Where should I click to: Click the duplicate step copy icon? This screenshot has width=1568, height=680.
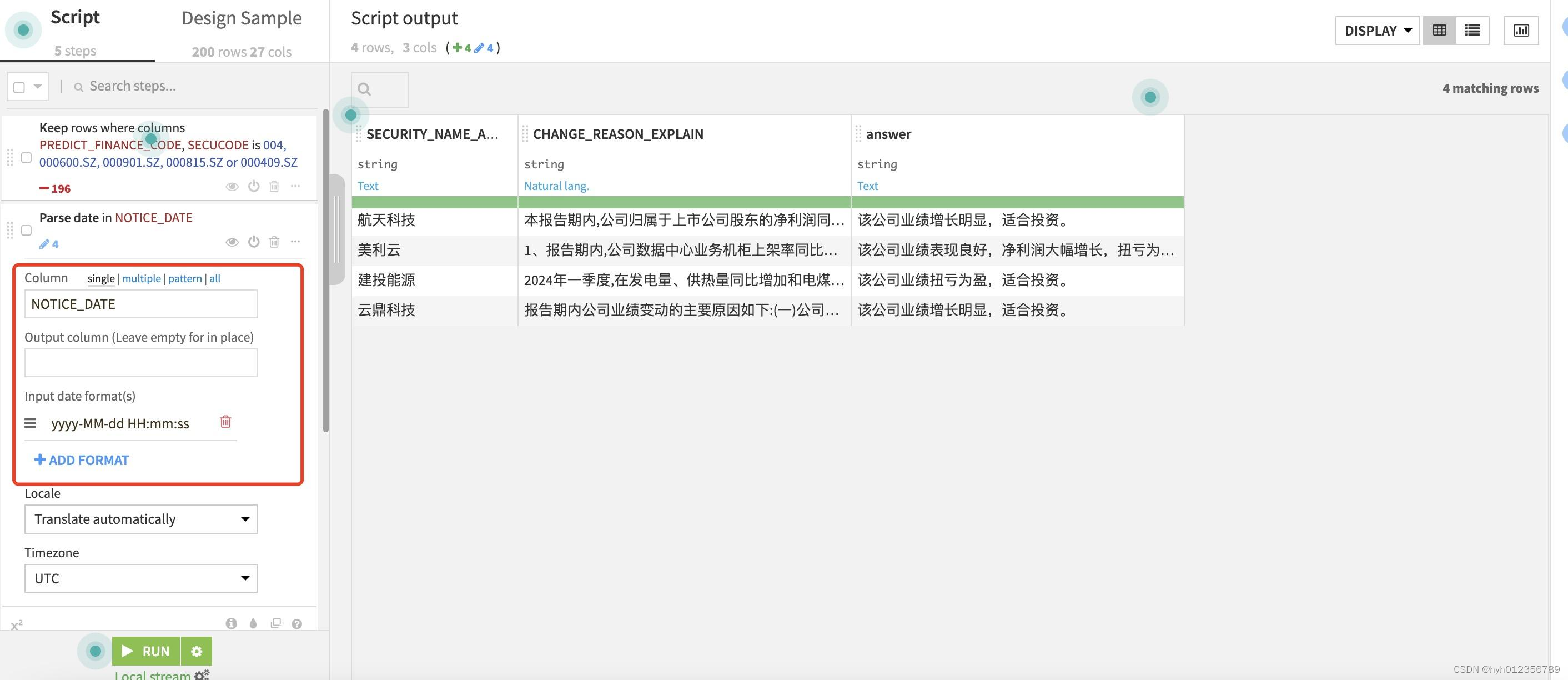[x=276, y=623]
